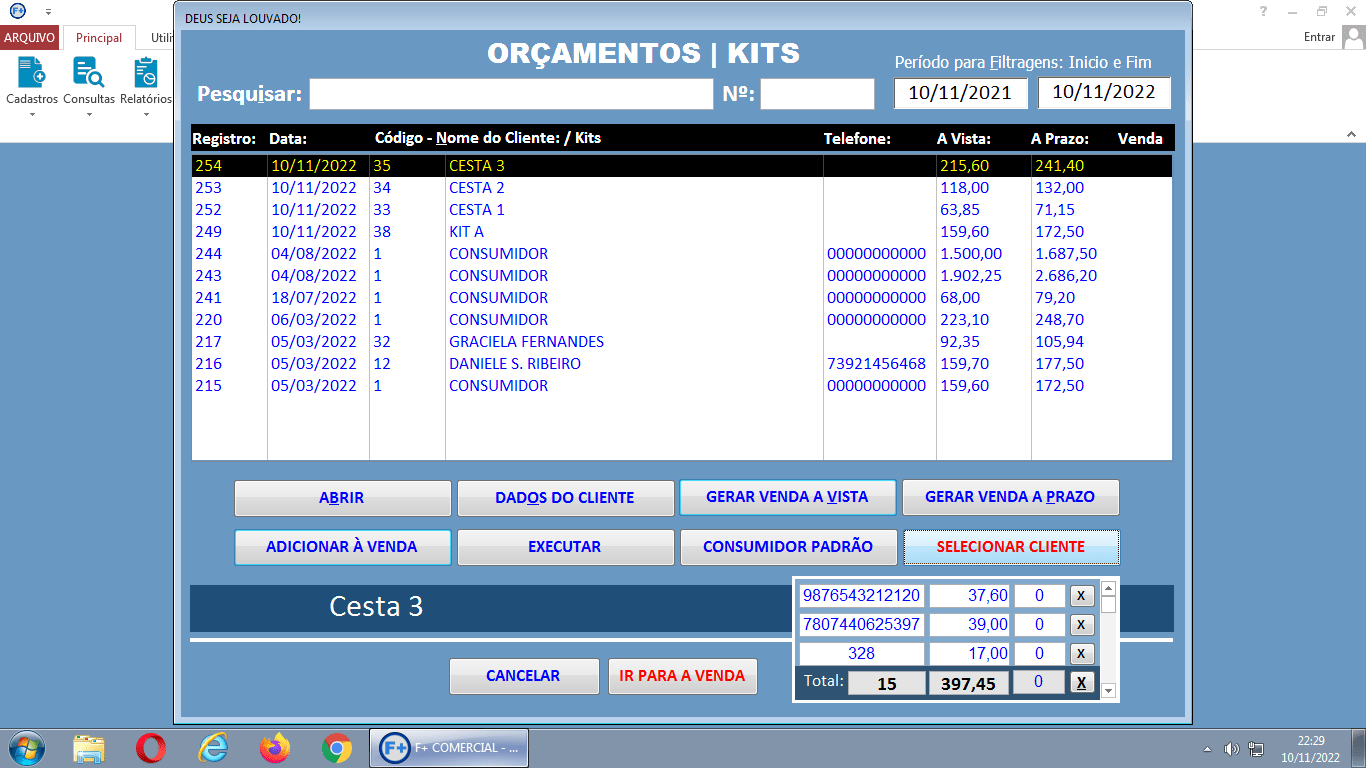The image size is (1366, 768).
Task: Launch Google Chrome from taskbar
Action: [x=337, y=748]
